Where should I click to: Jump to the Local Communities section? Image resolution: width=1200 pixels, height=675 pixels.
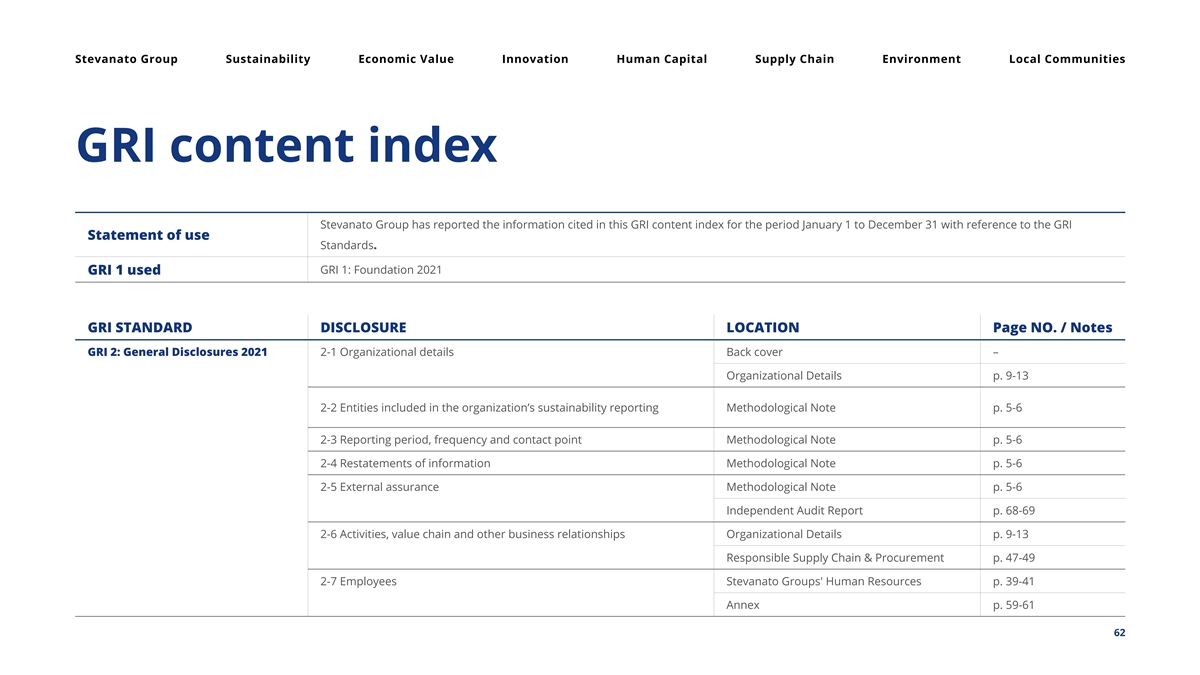click(x=1067, y=59)
